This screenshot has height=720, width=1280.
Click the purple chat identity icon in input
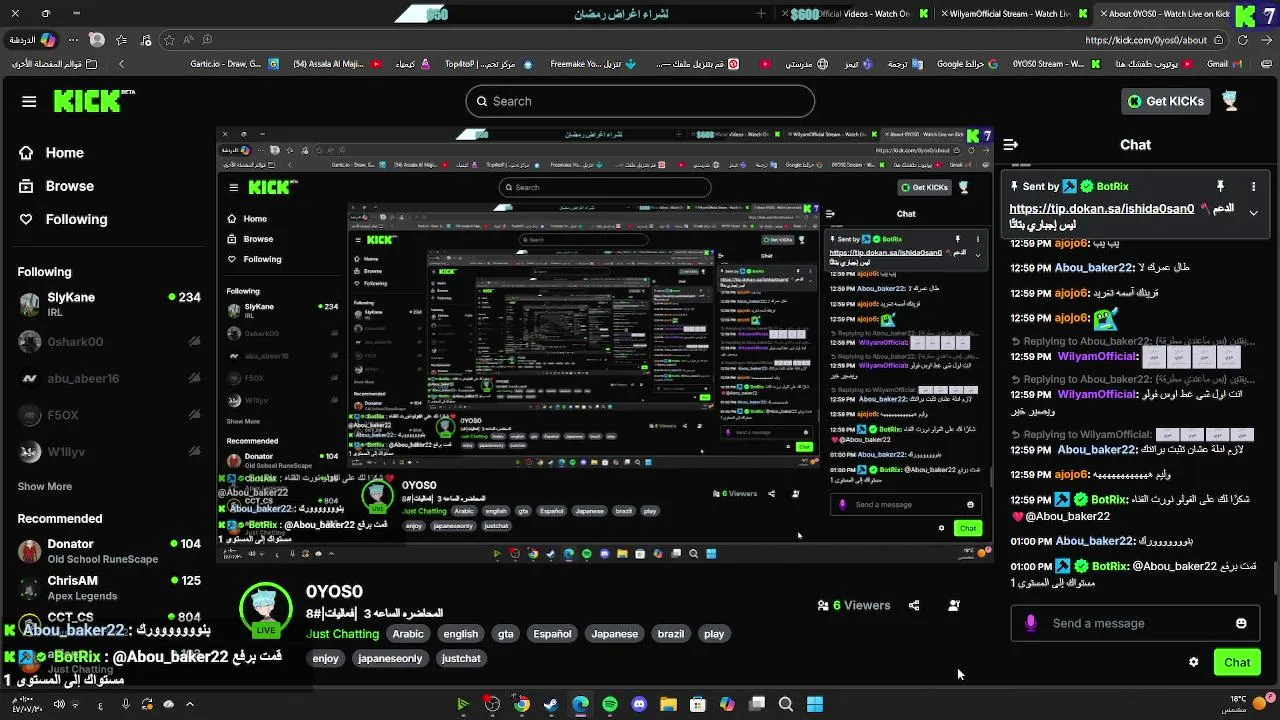point(1031,623)
